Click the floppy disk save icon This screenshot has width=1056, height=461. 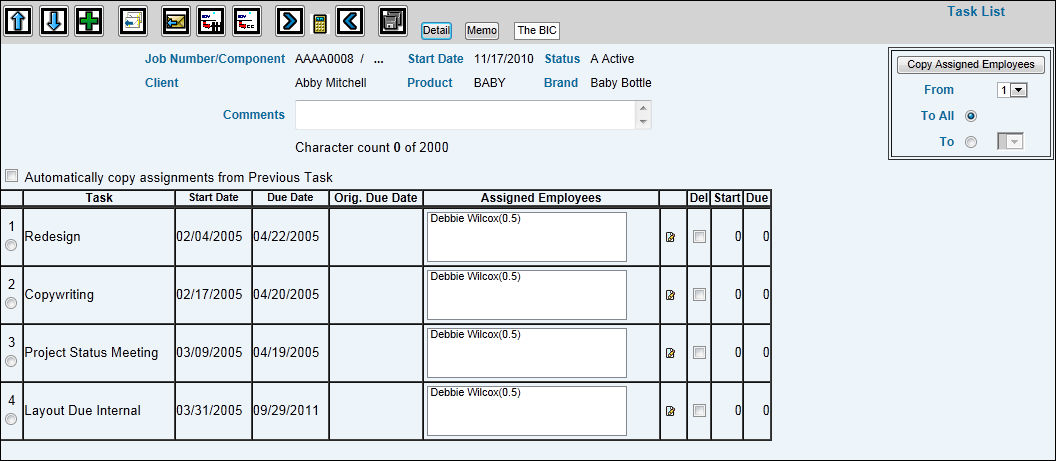click(x=393, y=20)
